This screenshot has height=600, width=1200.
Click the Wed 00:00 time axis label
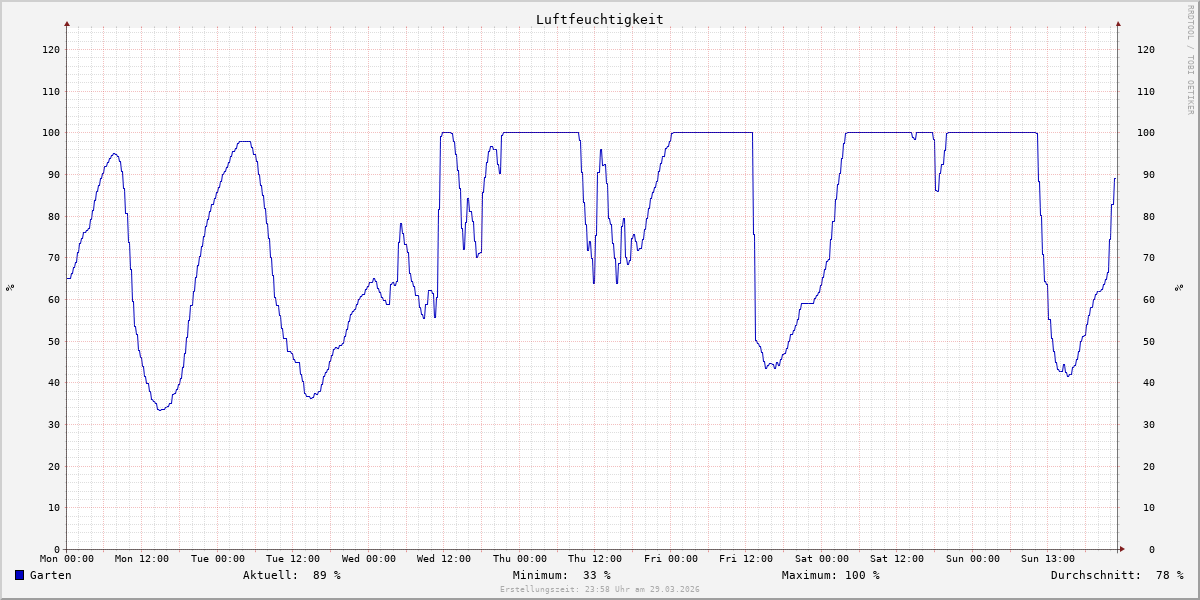click(x=368, y=559)
